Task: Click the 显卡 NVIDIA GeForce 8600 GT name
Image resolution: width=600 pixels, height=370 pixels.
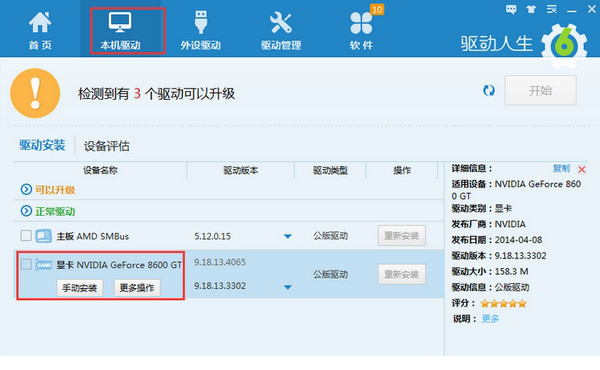Action: (x=119, y=265)
